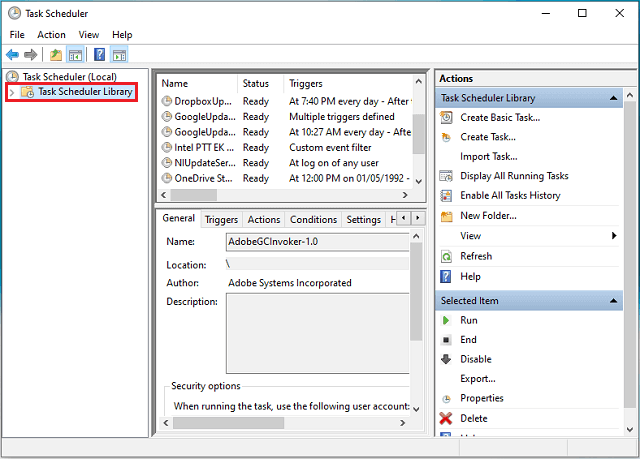640x459 pixels.
Task: Collapse the Selected Item actions section
Action: point(613,301)
